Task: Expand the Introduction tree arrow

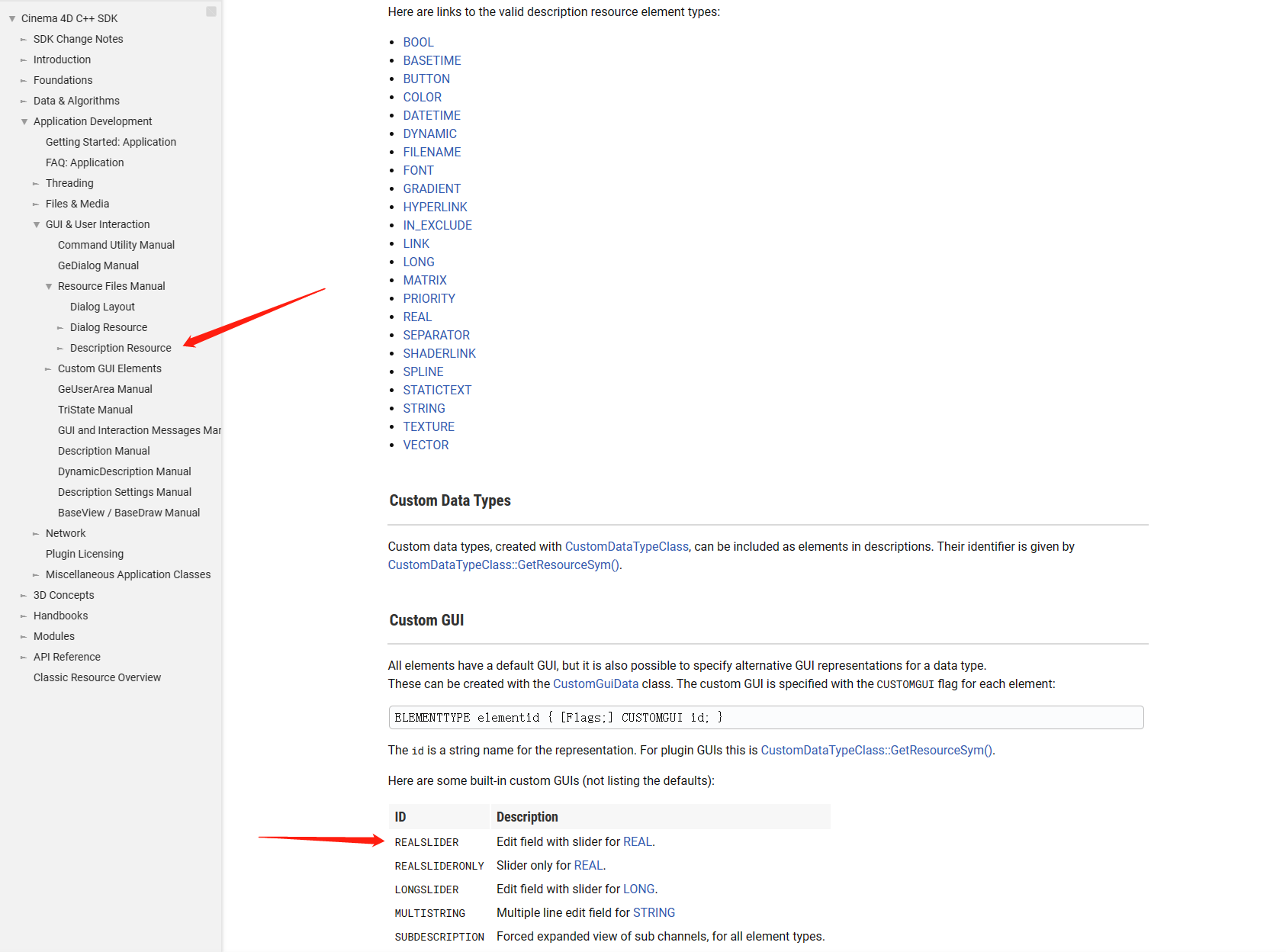Action: [24, 59]
